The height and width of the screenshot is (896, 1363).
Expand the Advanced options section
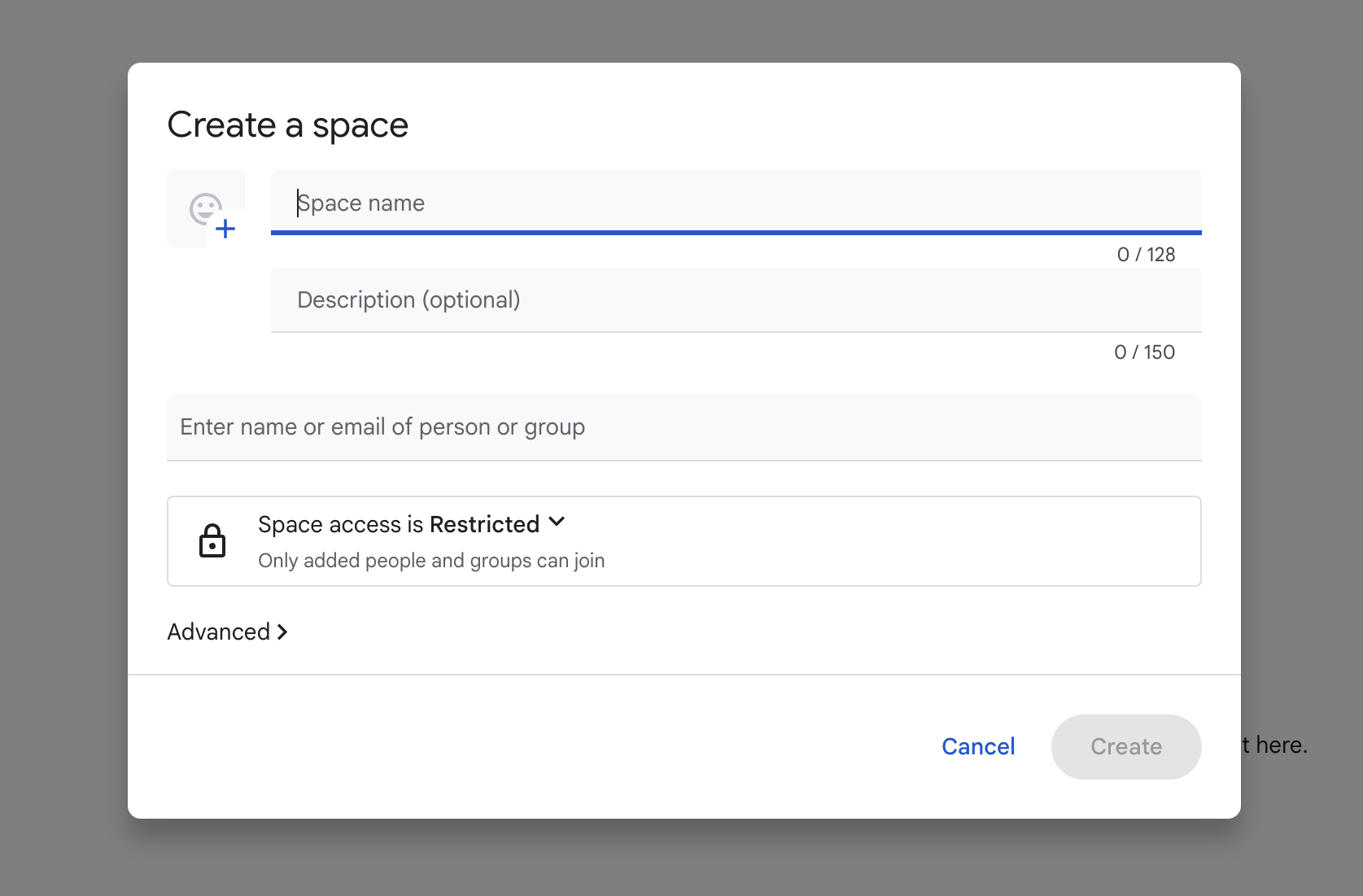coord(228,632)
